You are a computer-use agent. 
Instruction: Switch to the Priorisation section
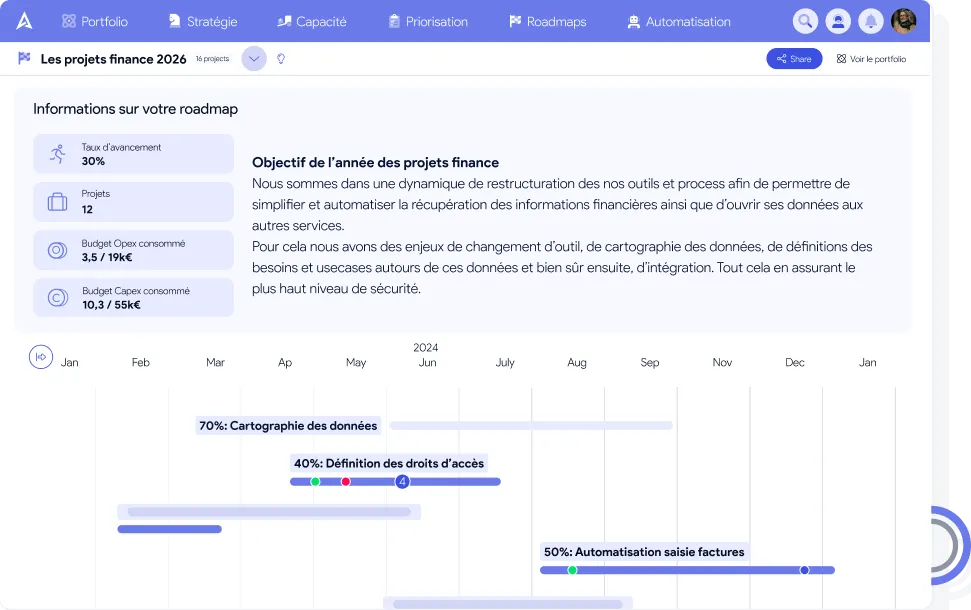(x=428, y=20)
